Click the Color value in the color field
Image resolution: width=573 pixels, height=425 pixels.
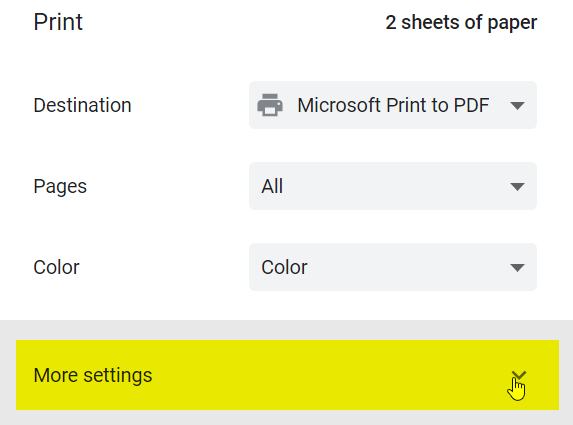coord(284,267)
